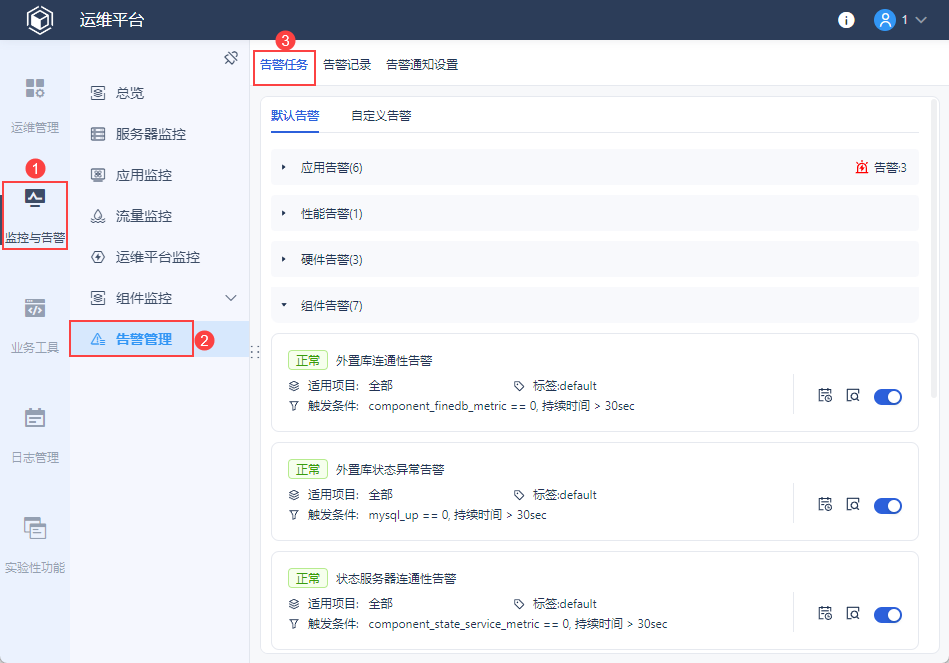
Task: Open 运维平台监控 menu item
Action: coord(159,257)
